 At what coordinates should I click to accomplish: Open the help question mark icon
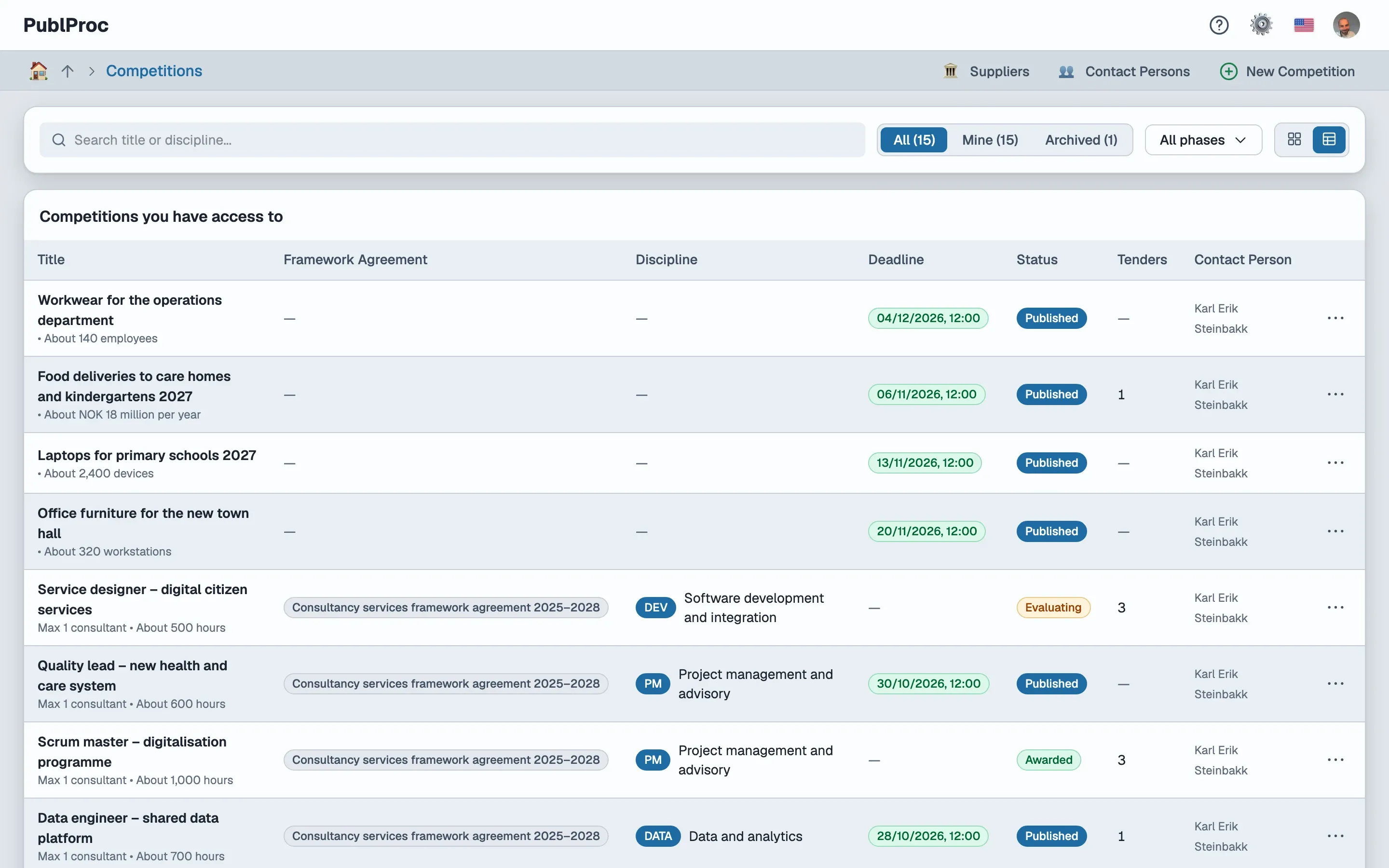(1219, 25)
